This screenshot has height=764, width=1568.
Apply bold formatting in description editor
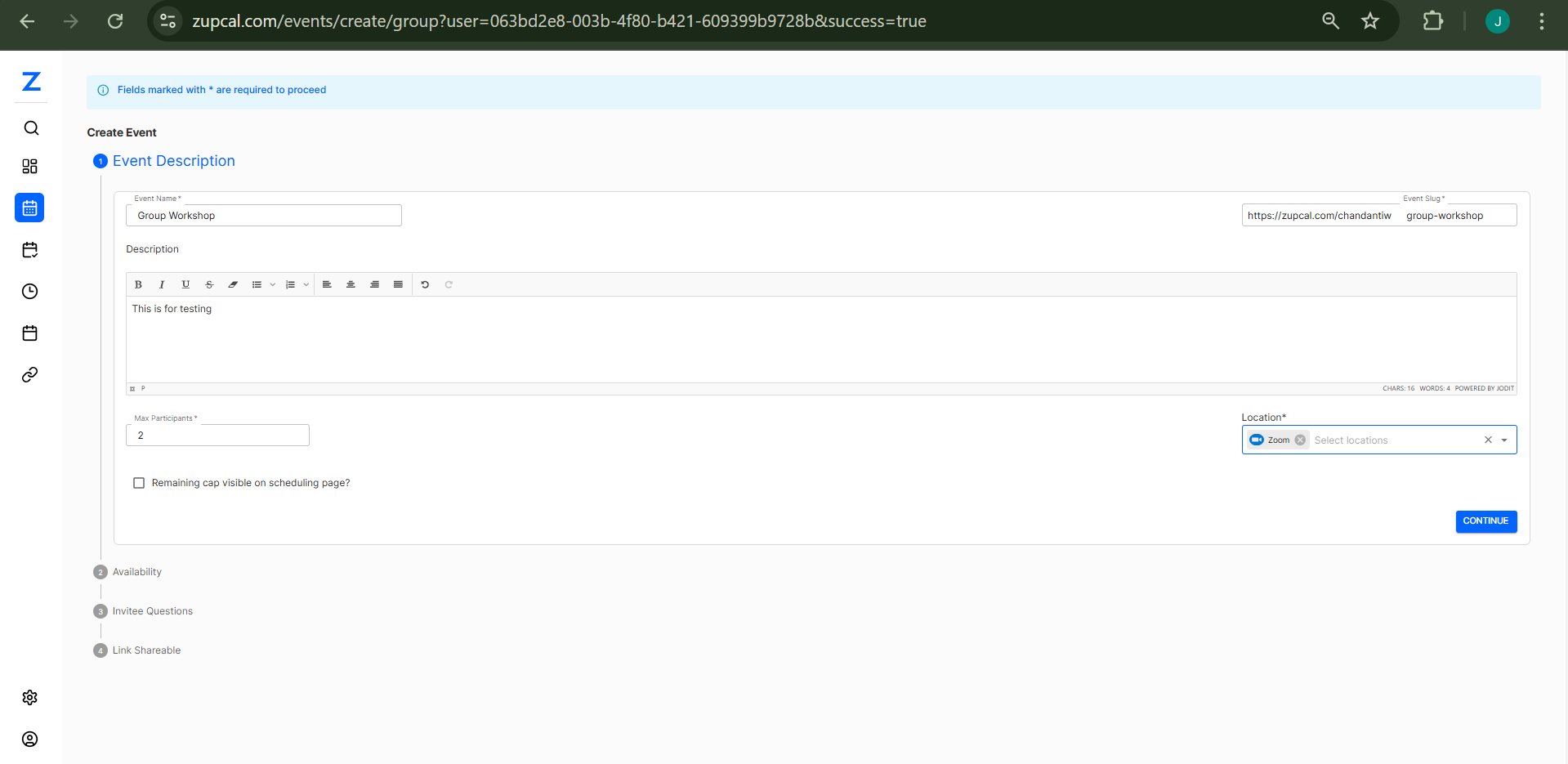138,285
